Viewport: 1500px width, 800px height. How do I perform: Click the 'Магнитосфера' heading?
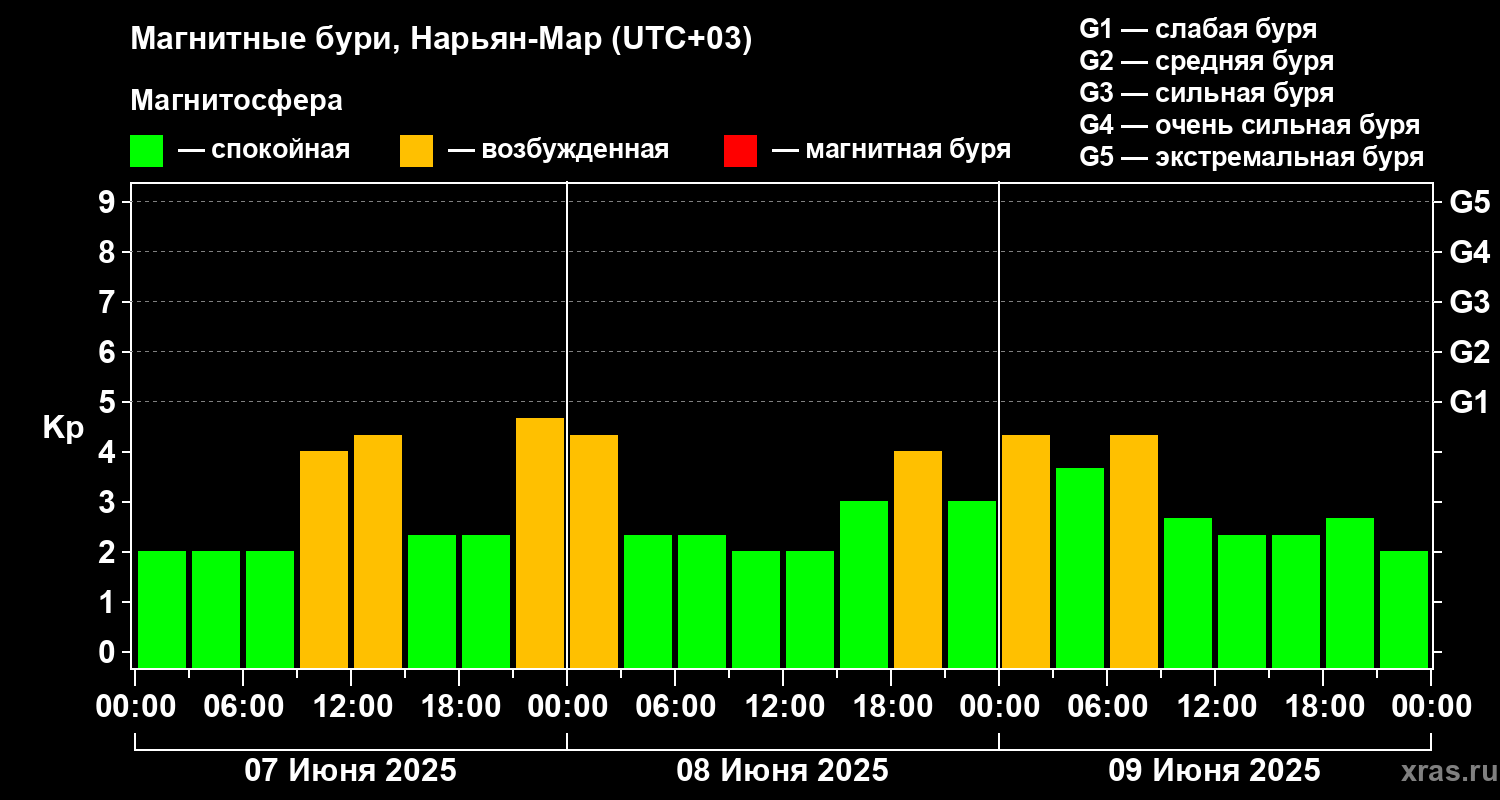pos(237,101)
